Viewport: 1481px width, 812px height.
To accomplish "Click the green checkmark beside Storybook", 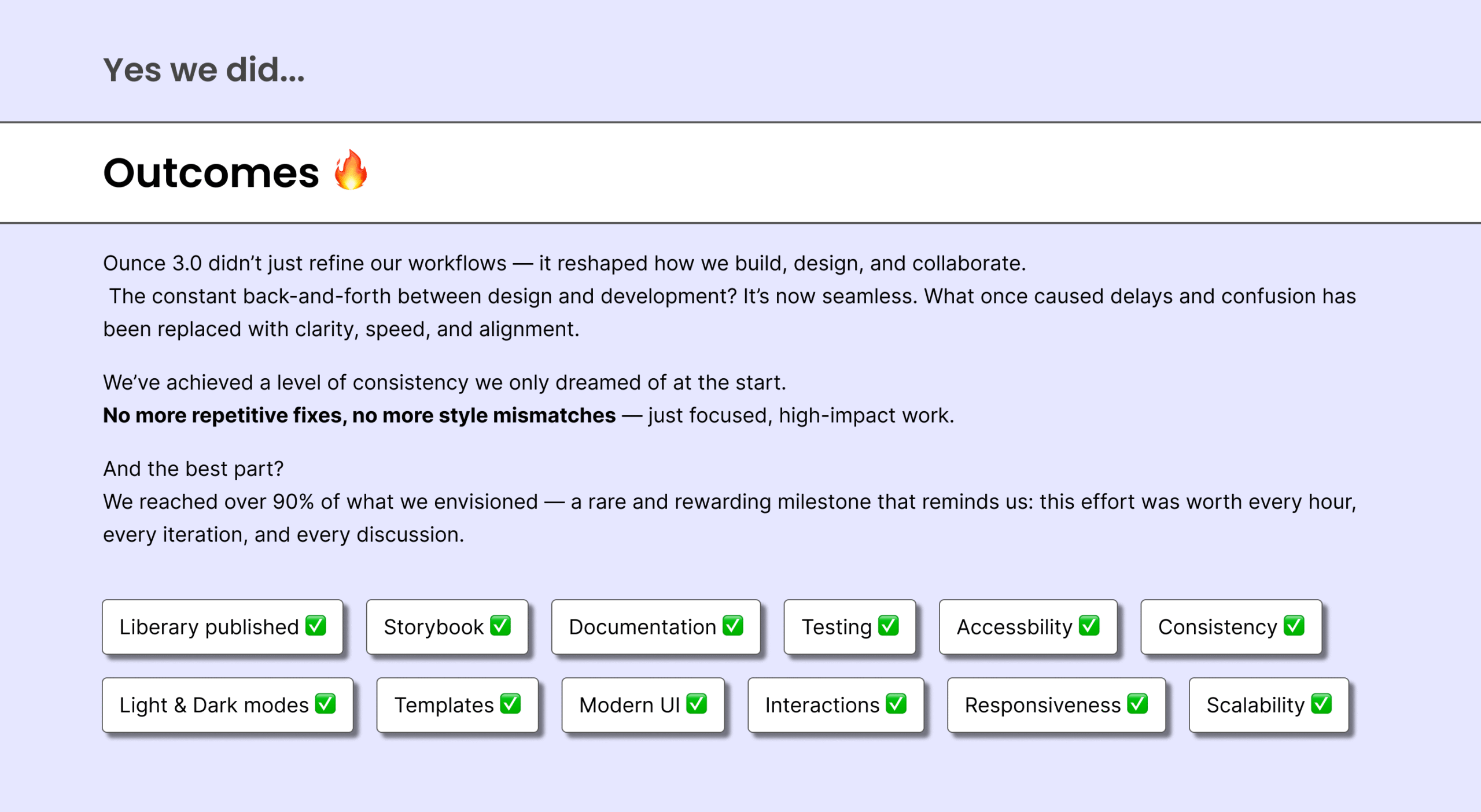I will pyautogui.click(x=500, y=625).
